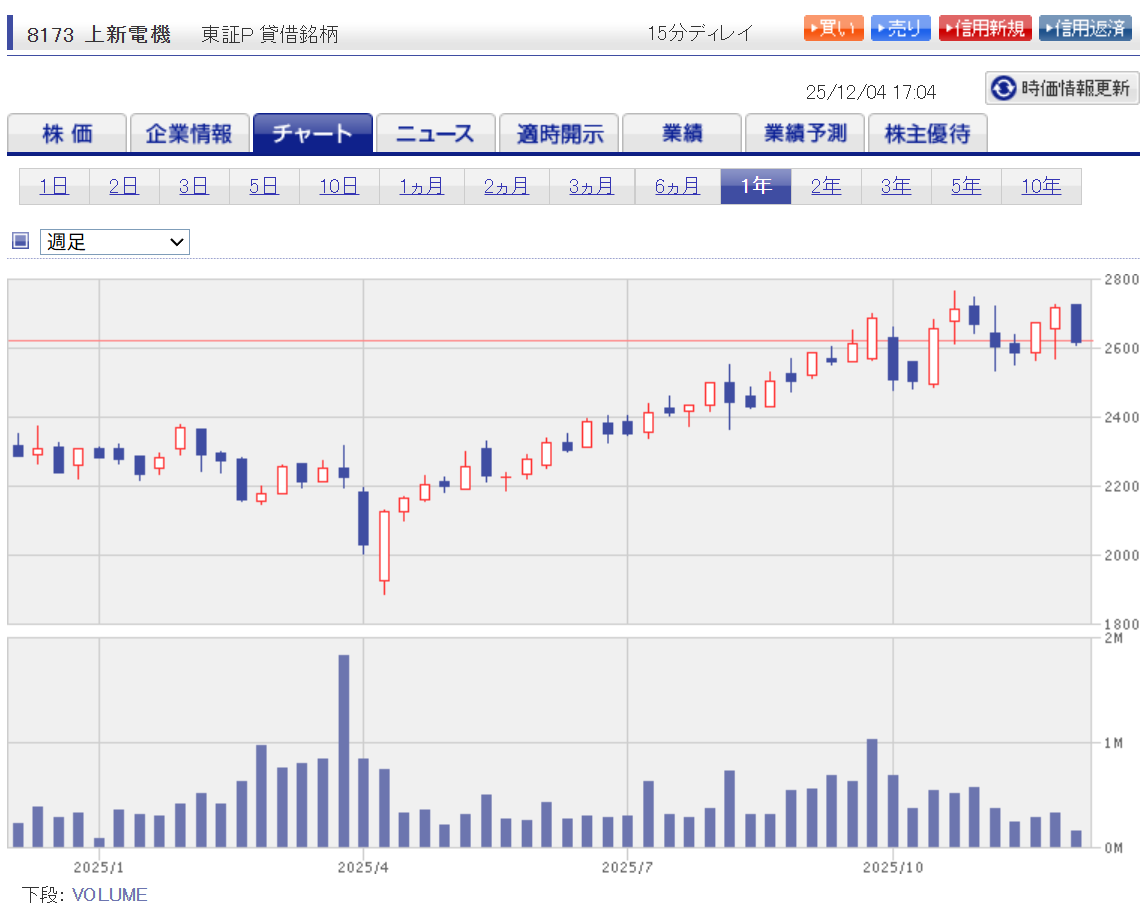Expand the 週足 chart interval dropdown
Screen dimensions: 1148x913
pos(114,242)
